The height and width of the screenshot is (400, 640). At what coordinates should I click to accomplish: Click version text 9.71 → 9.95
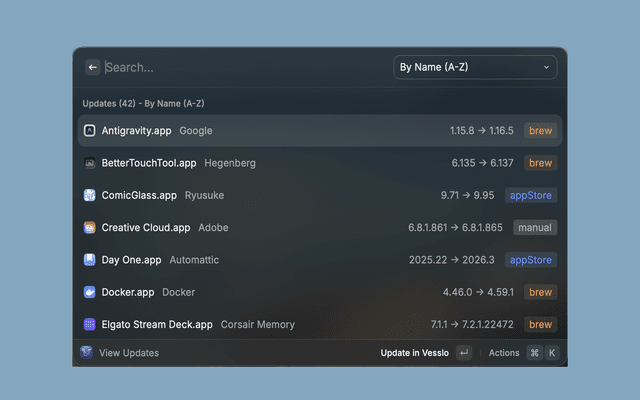tap(467, 195)
